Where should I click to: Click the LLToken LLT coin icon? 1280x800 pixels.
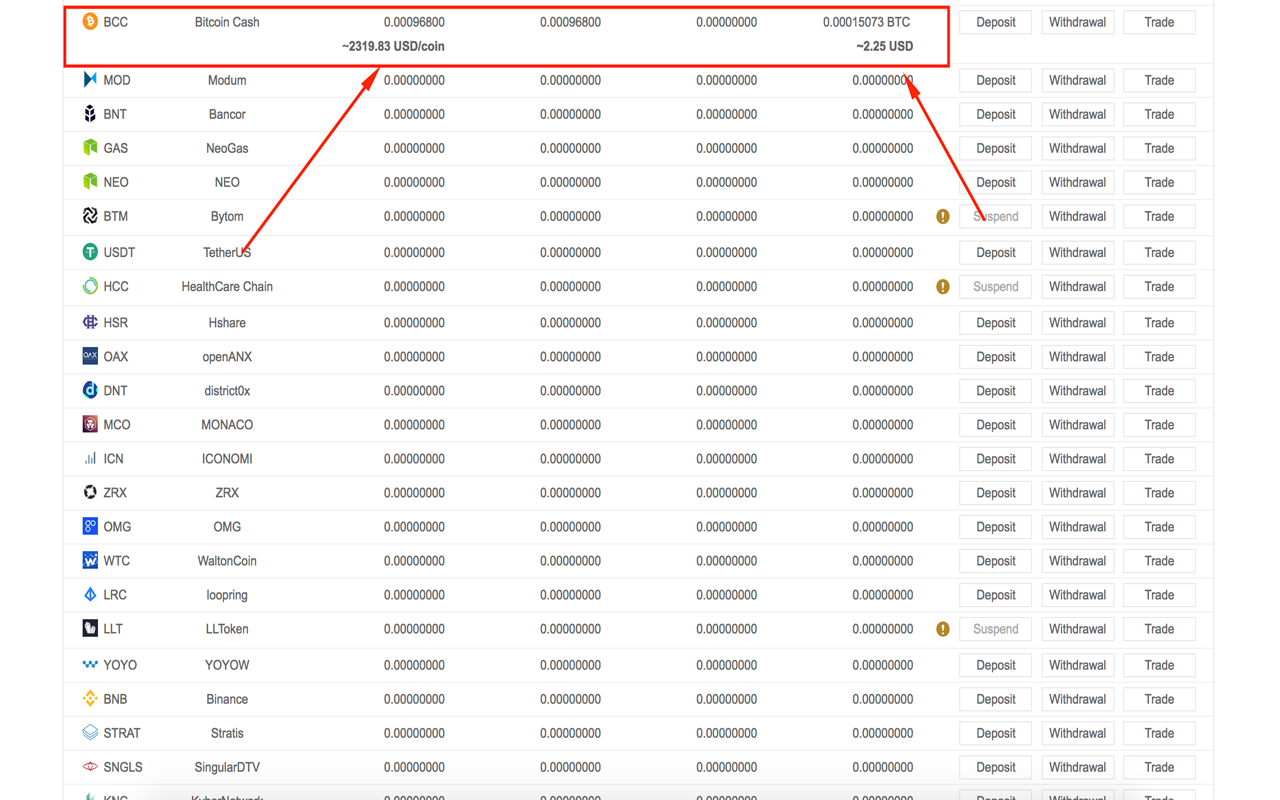(90, 628)
